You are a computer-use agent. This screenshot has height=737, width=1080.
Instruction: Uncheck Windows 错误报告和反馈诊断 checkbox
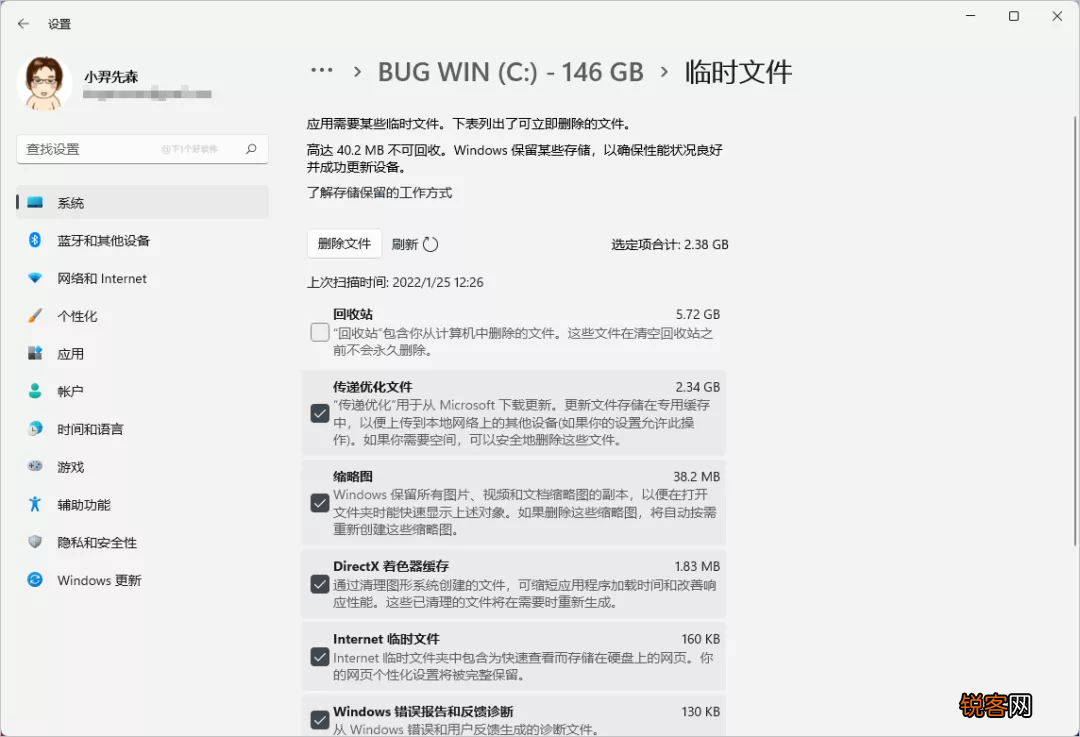320,720
